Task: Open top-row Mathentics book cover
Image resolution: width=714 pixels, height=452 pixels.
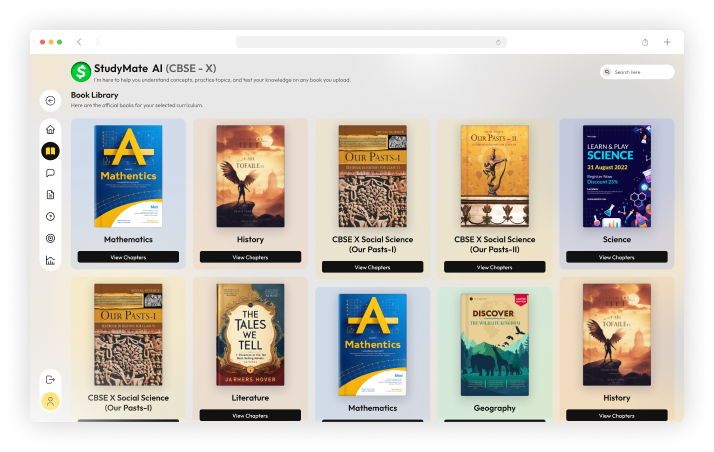Action: pyautogui.click(x=128, y=176)
